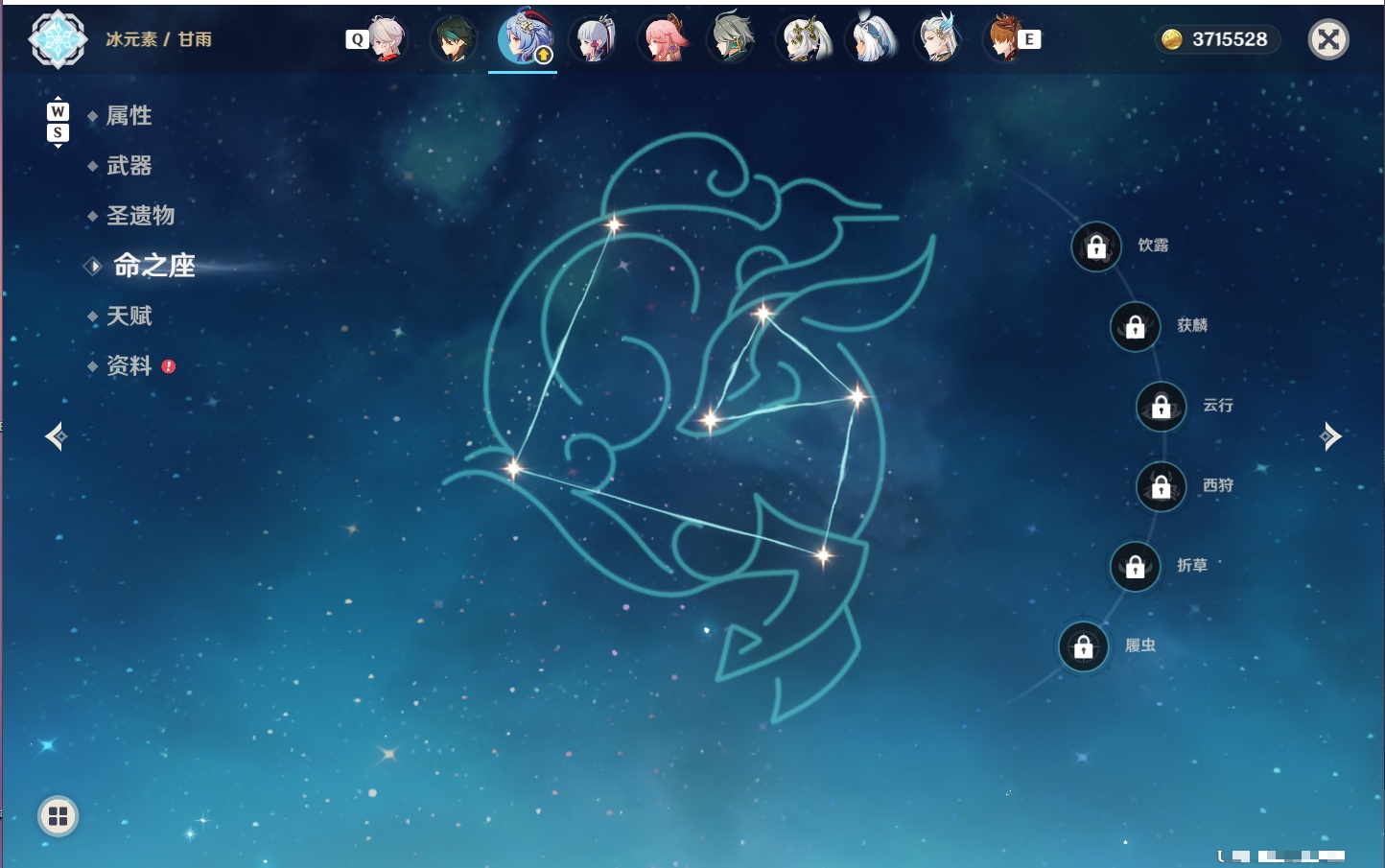Screen dimensions: 1385x868
Task: Select the locked 获麟 constellation icon
Action: [1135, 326]
